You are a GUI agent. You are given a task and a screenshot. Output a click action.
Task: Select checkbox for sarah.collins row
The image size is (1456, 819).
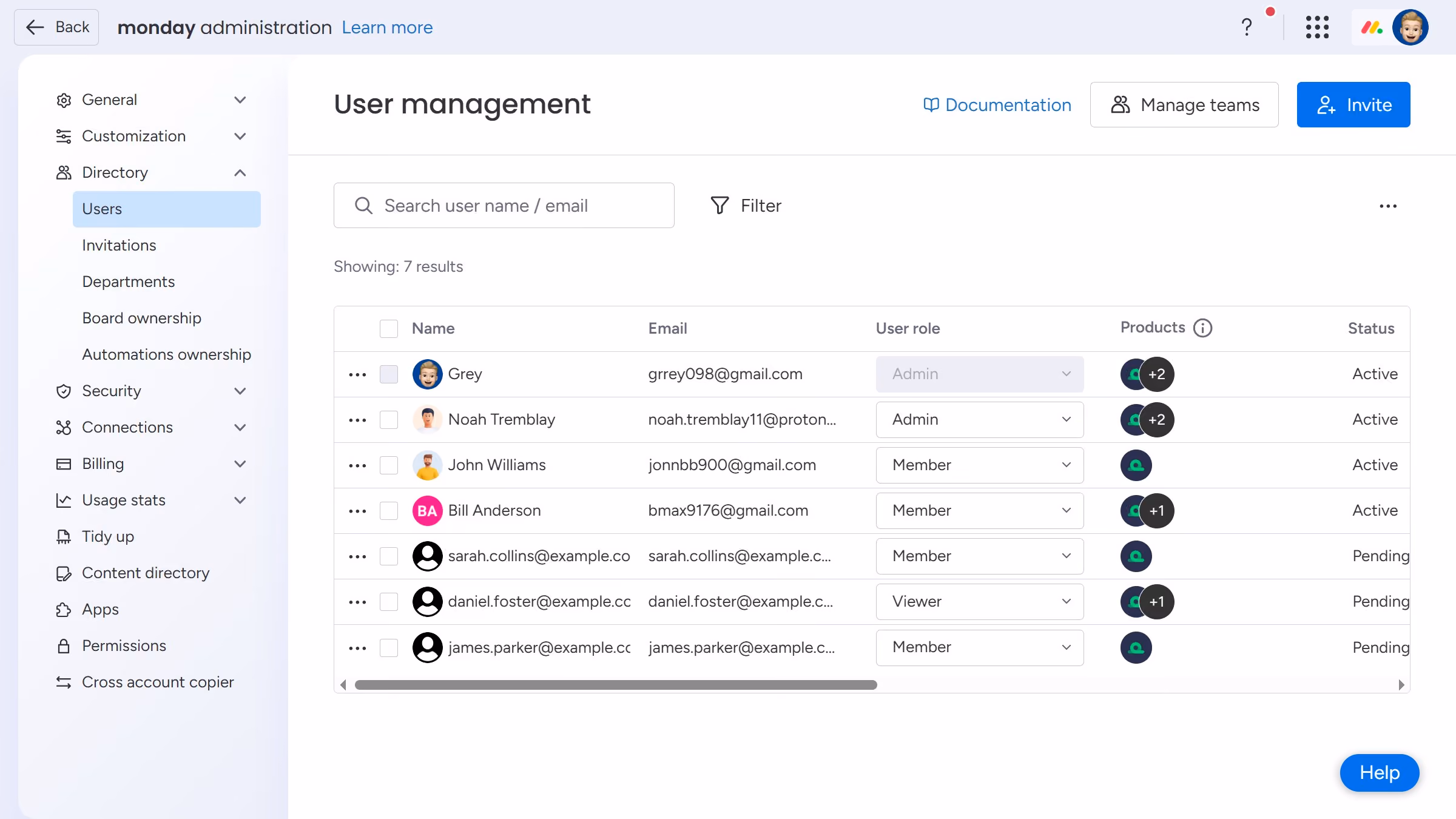pyautogui.click(x=389, y=556)
